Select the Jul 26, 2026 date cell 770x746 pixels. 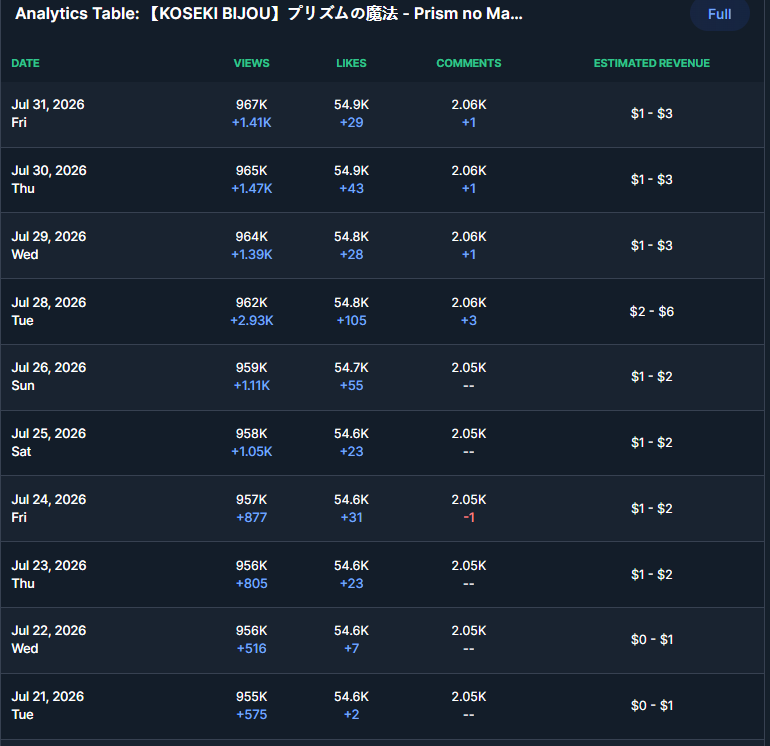click(x=49, y=376)
